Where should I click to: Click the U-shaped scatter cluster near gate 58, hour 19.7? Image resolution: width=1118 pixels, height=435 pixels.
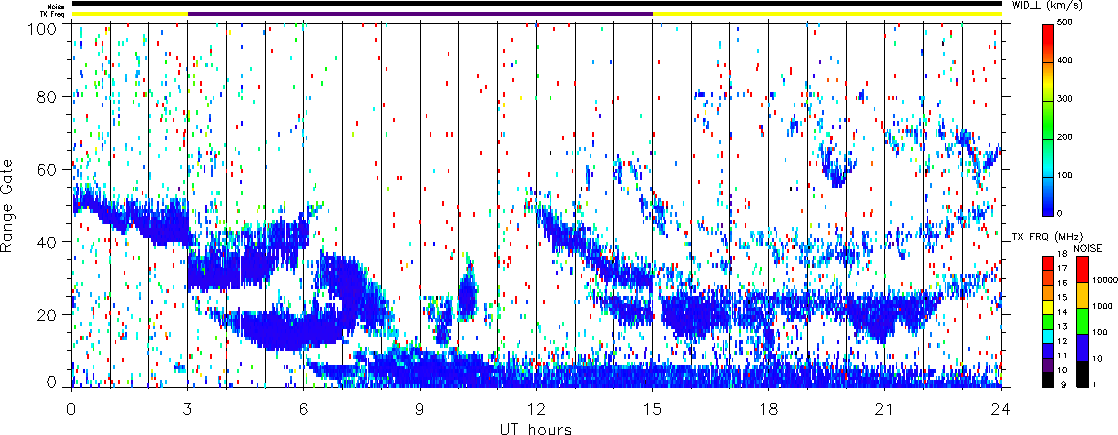[836, 165]
